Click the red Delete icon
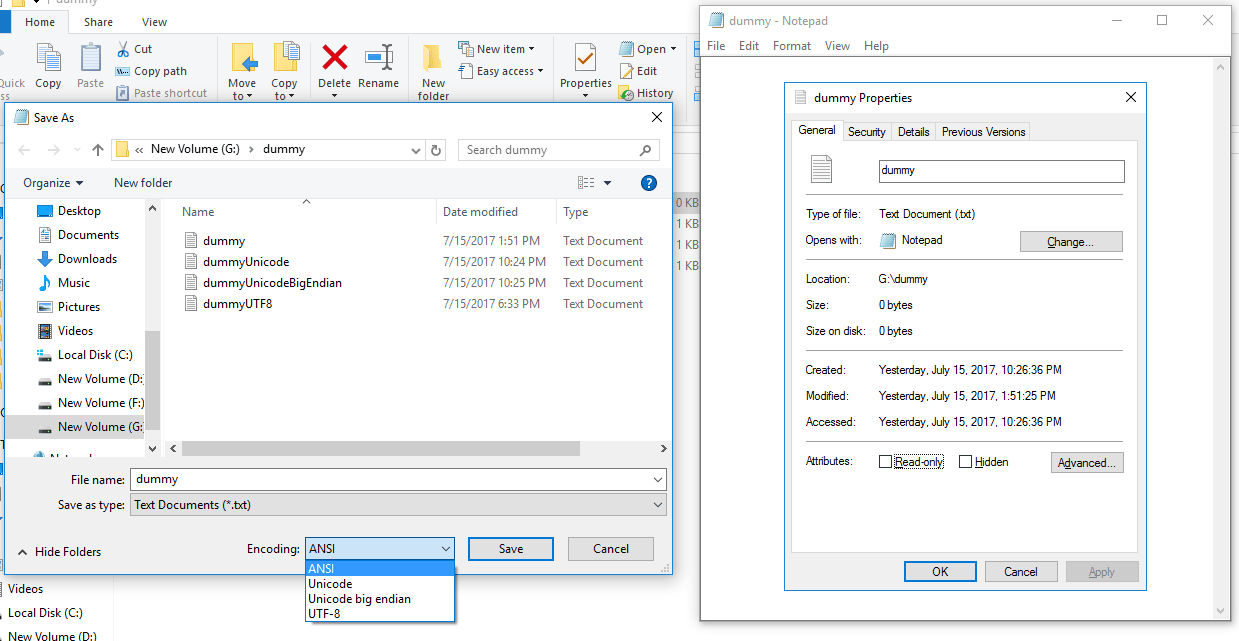The image size is (1239, 641). click(x=334, y=58)
